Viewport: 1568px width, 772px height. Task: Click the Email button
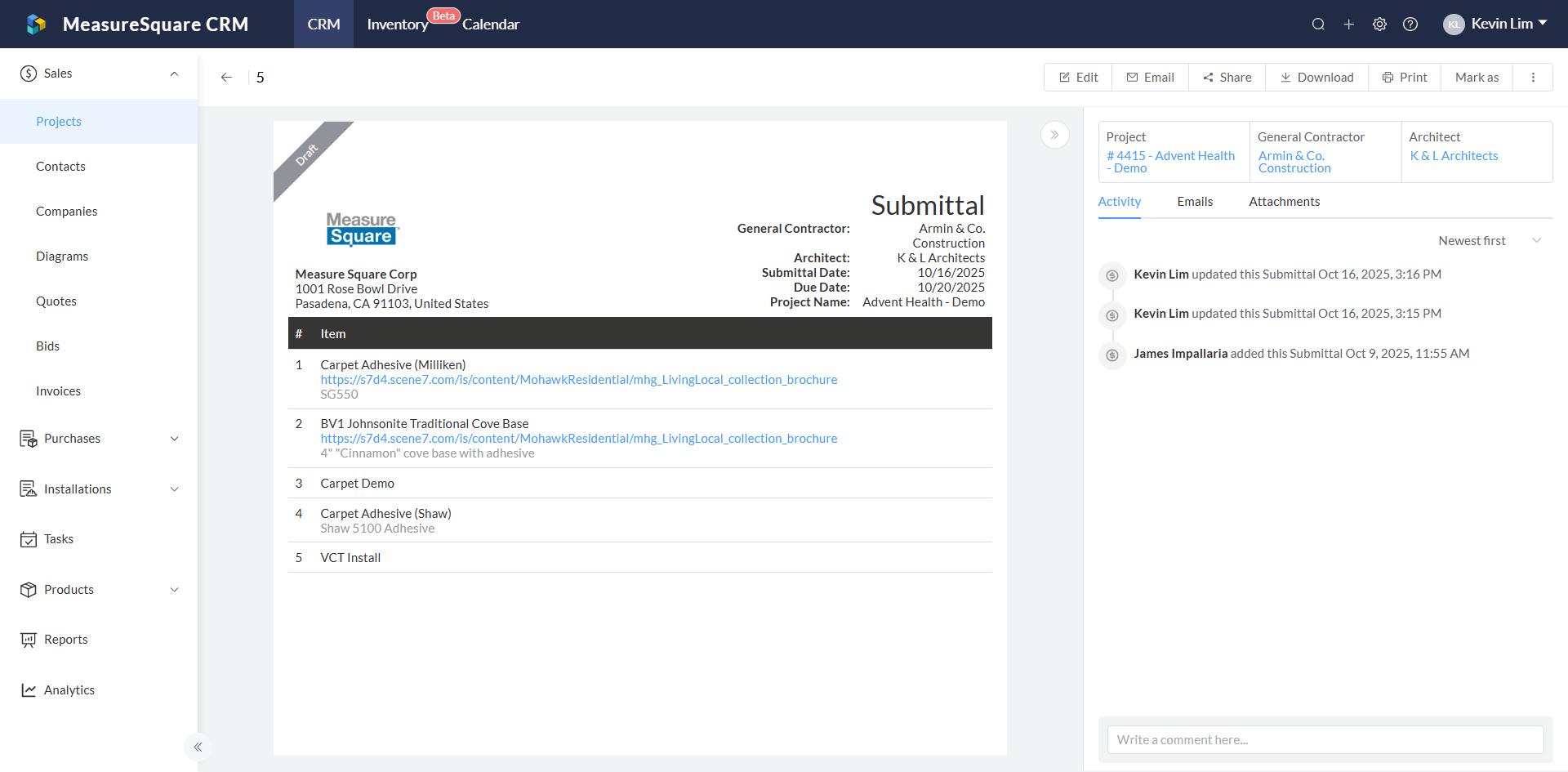[1150, 78]
